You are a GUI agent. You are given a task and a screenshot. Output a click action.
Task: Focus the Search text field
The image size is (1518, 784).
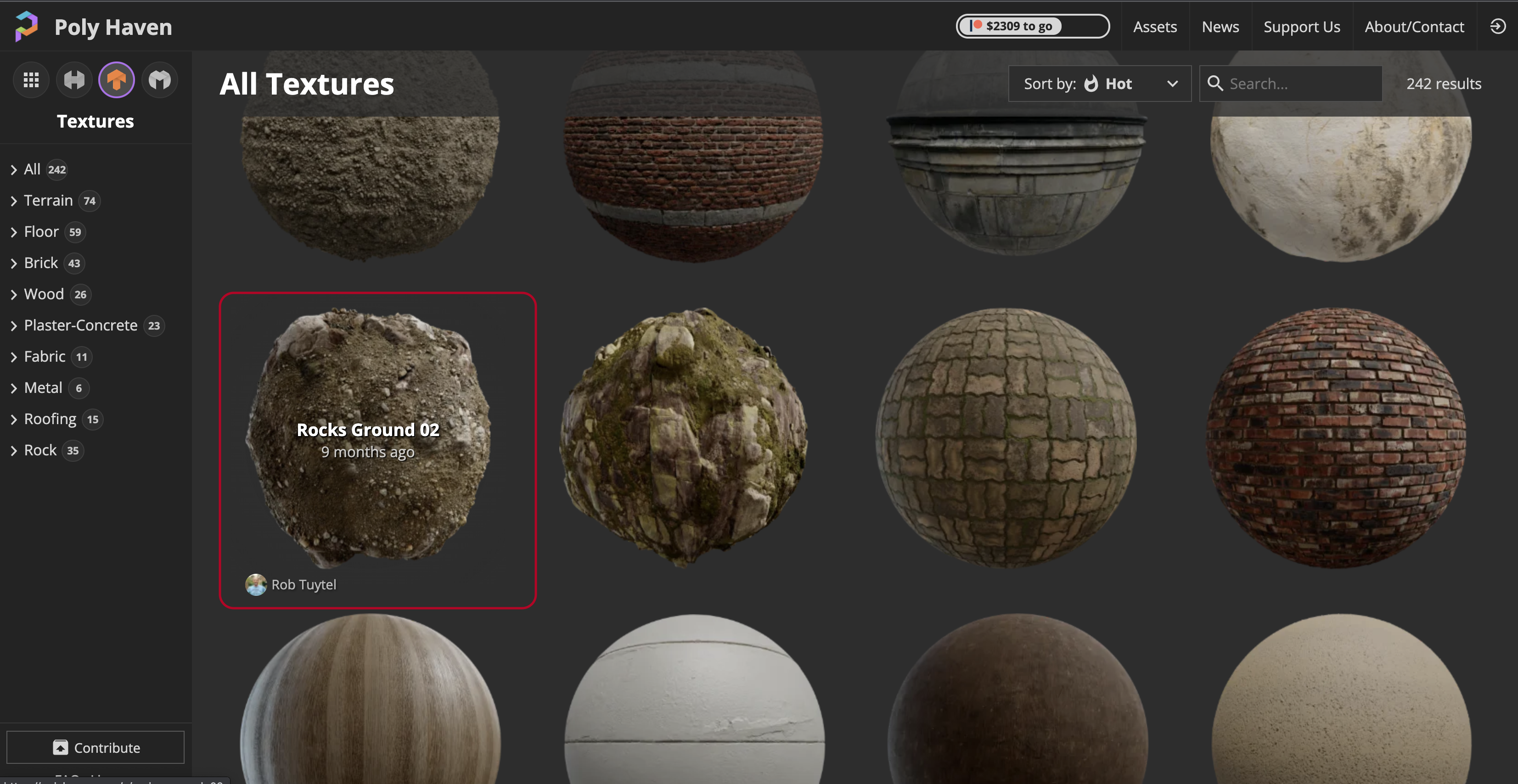click(1302, 84)
